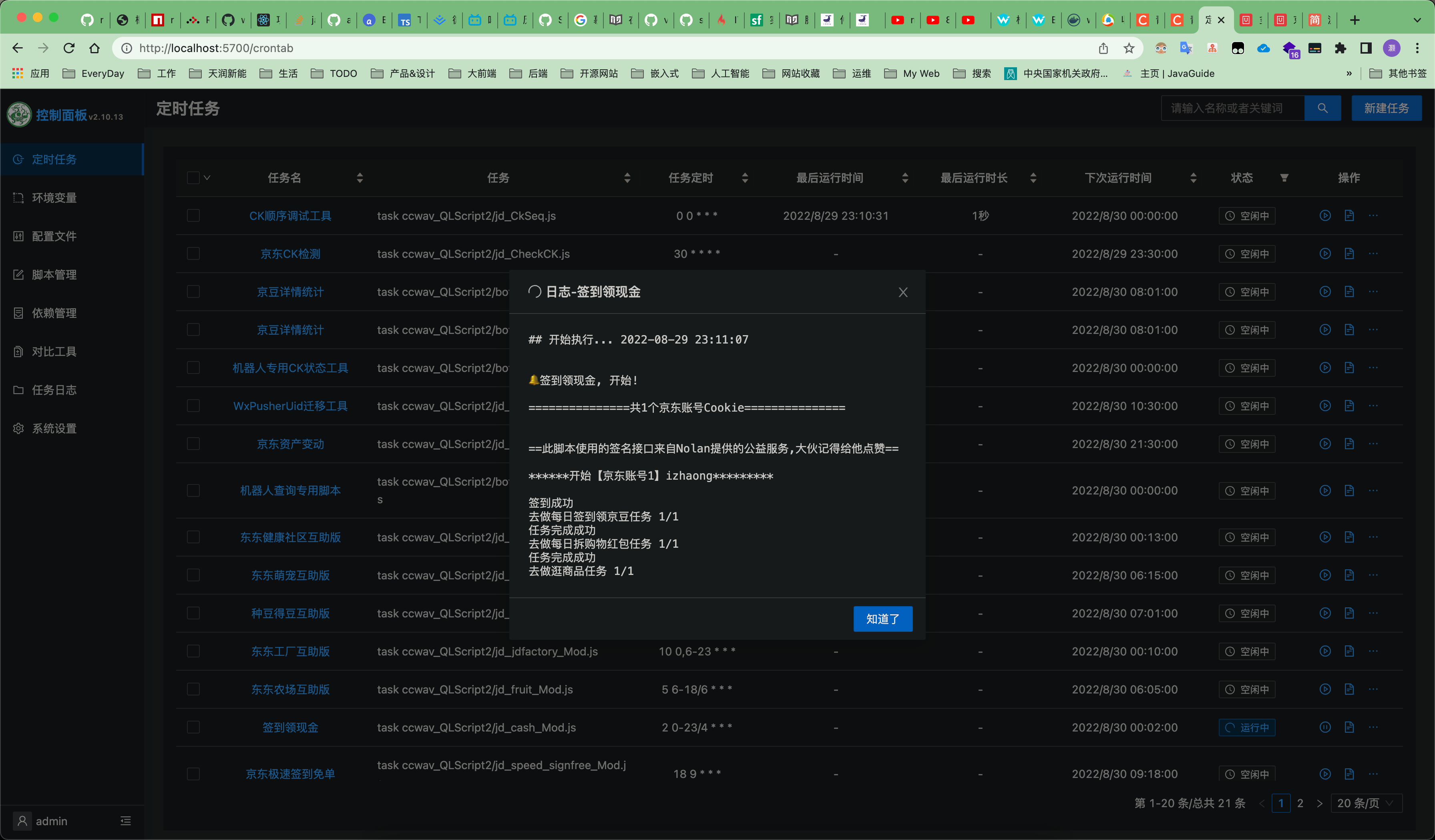Sort by 下次运行时间 column arrows
1435x840 pixels.
tap(1193, 178)
